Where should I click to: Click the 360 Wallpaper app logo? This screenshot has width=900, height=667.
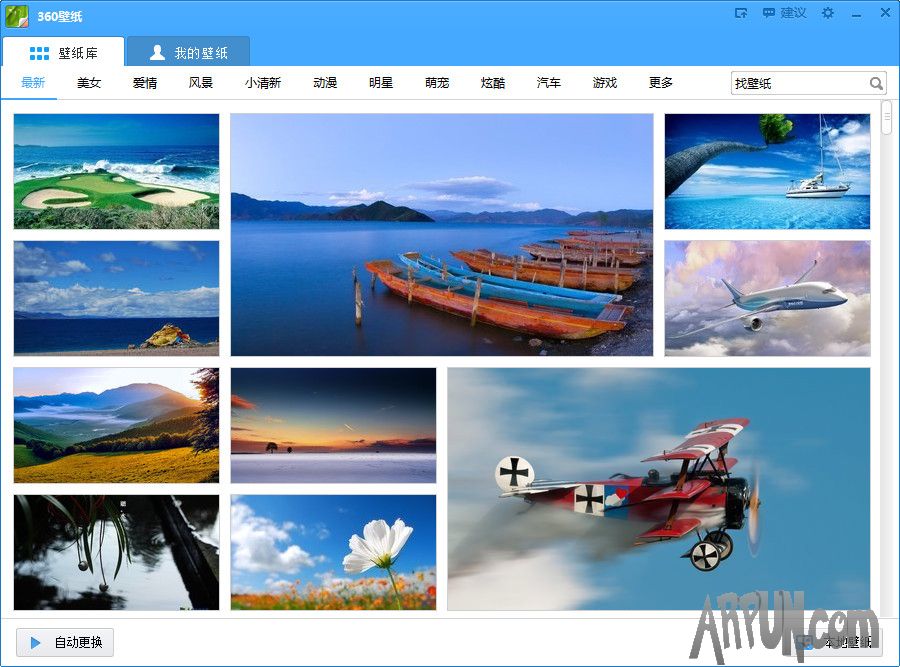17,16
